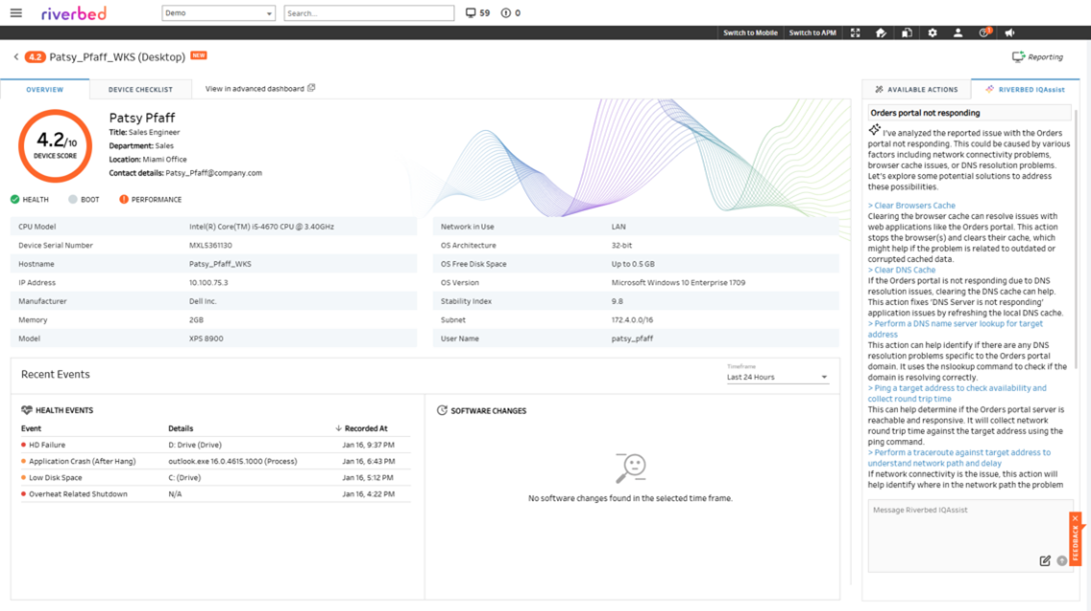Image resolution: width=1091 pixels, height=611 pixels.
Task: Open the orange Feedback tab
Action: click(1076, 543)
